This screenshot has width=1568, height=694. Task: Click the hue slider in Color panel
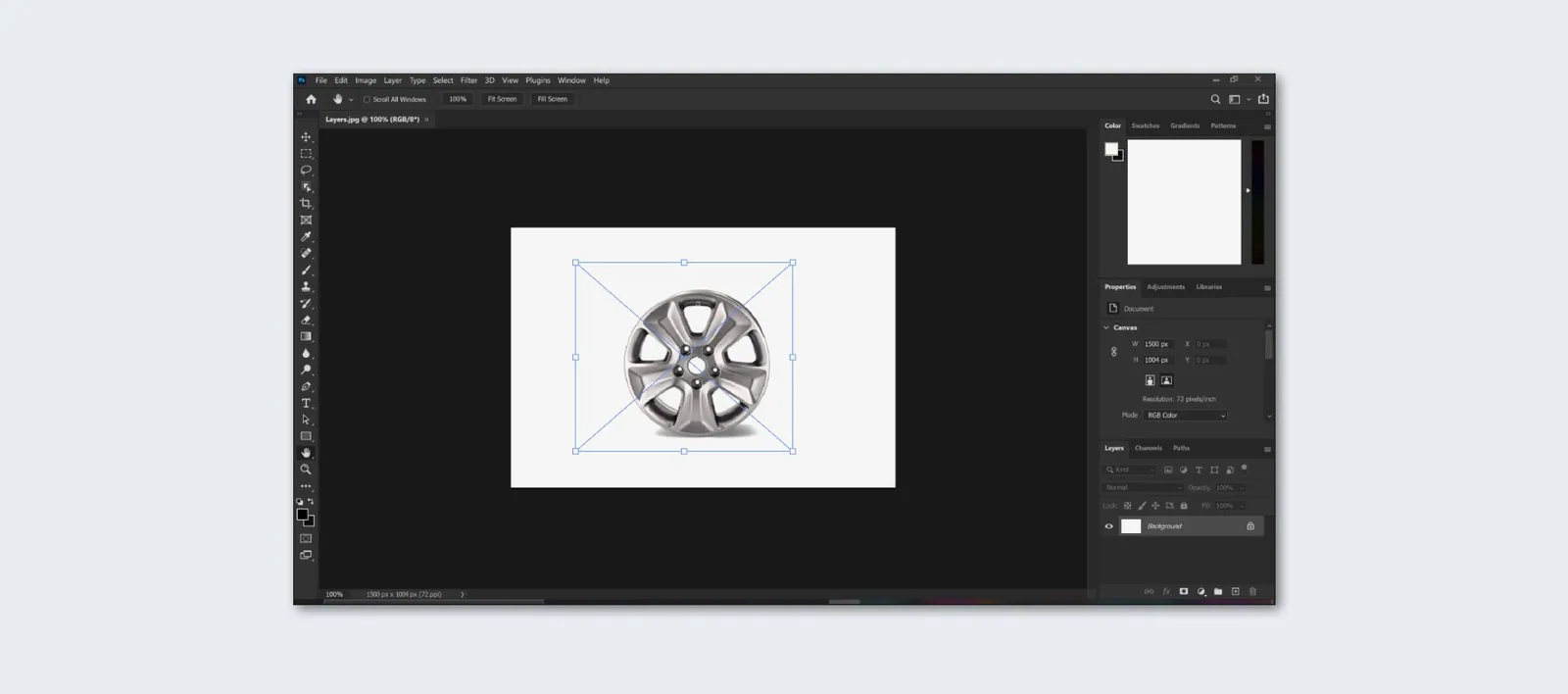[x=1257, y=202]
